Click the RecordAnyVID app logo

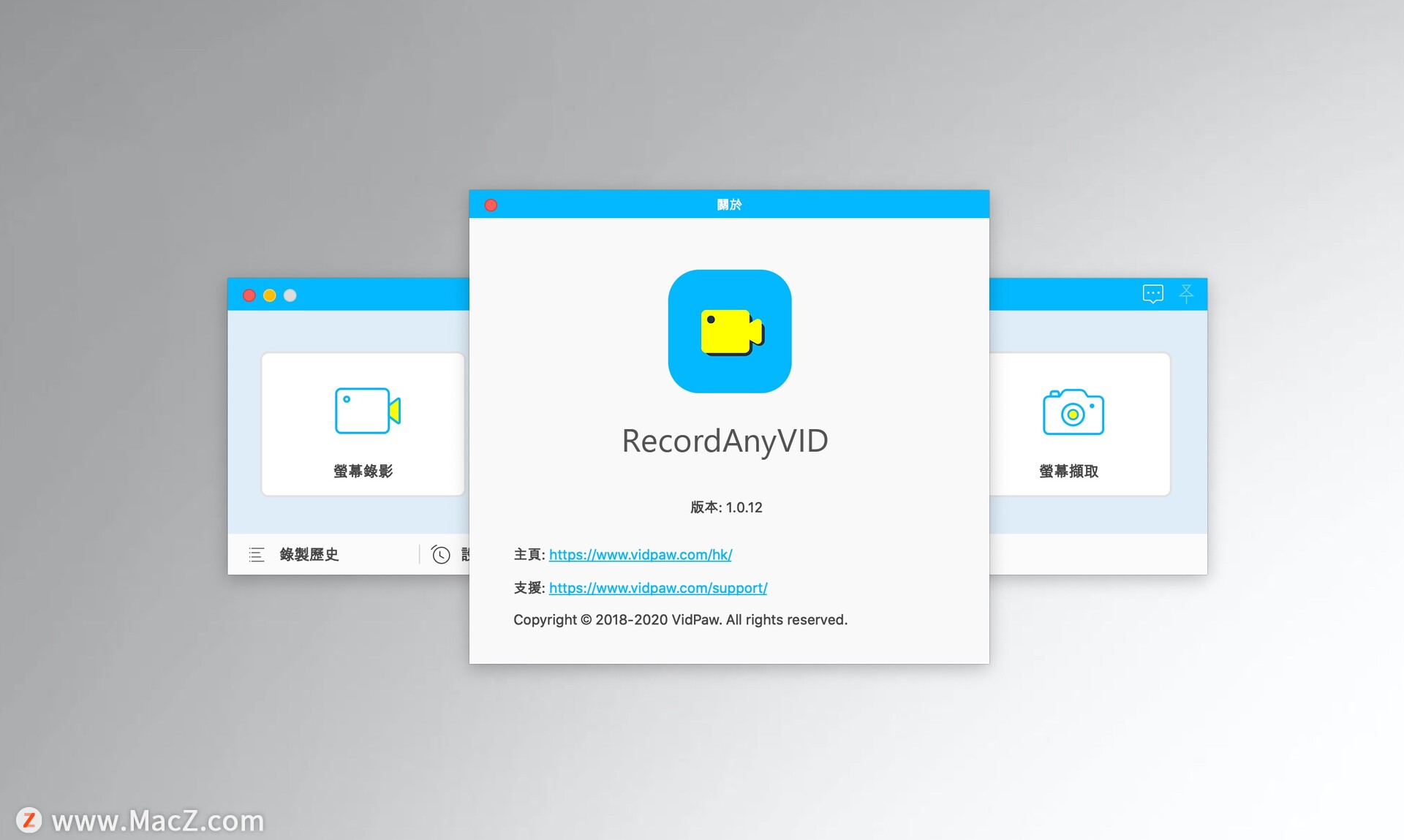(730, 331)
